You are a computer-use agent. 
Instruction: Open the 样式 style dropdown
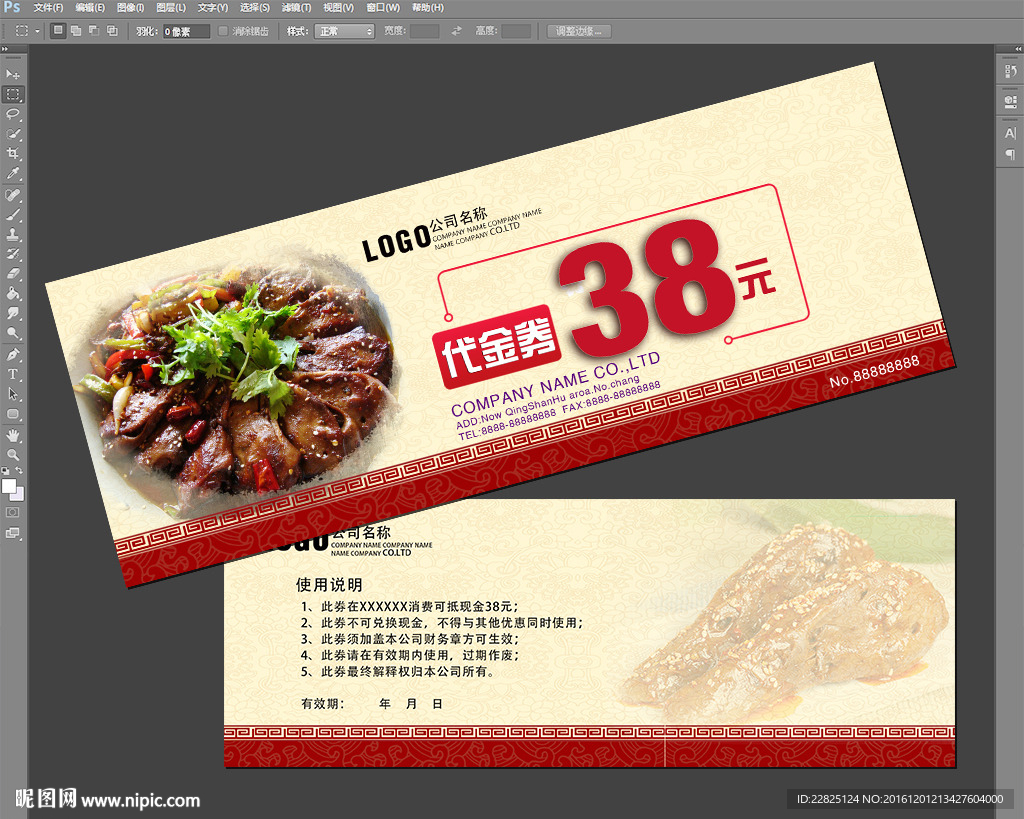[344, 31]
